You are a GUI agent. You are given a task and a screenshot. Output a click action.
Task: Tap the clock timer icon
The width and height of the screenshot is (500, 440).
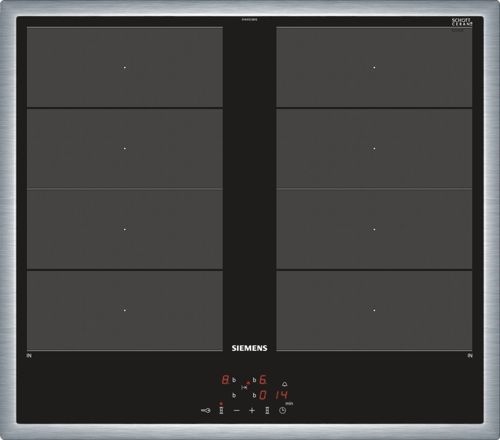coord(282,411)
